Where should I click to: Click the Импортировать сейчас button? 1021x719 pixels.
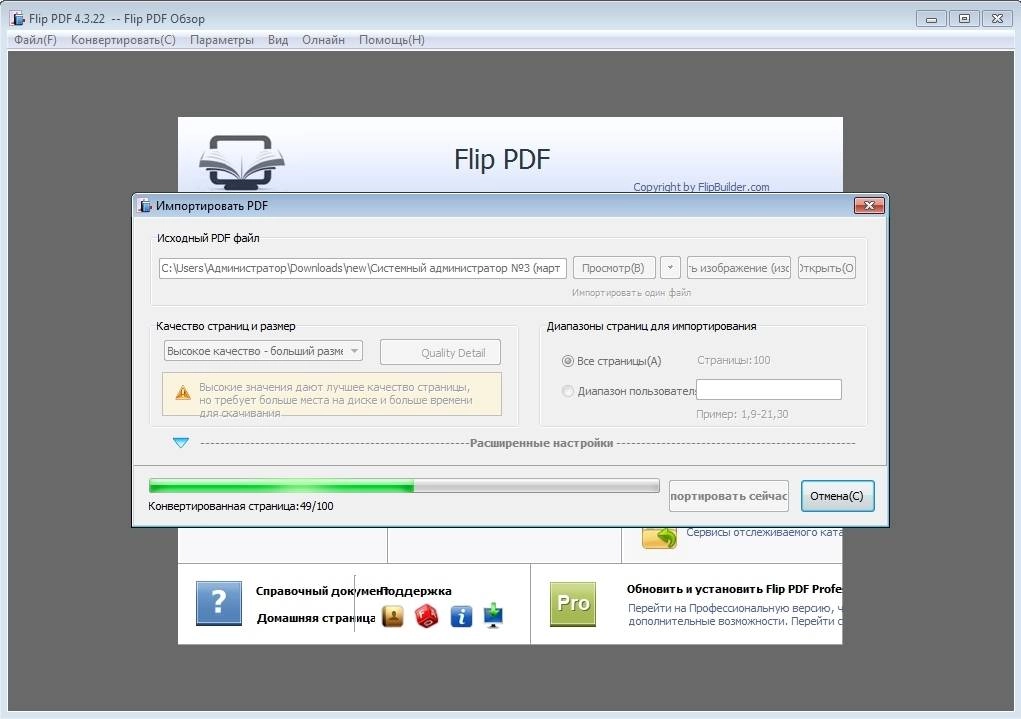[729, 496]
